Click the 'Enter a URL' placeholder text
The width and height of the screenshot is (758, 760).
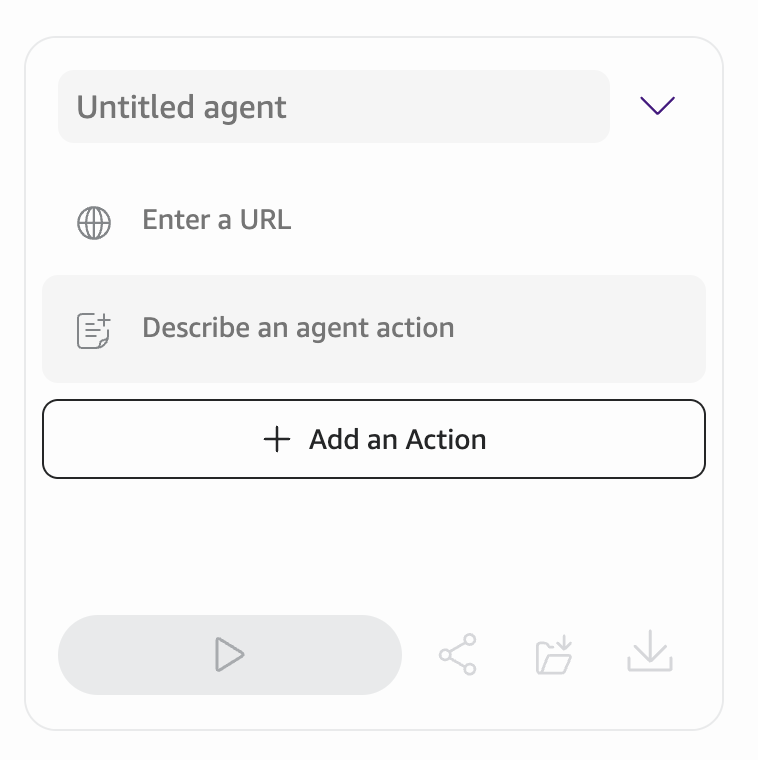coord(217,220)
